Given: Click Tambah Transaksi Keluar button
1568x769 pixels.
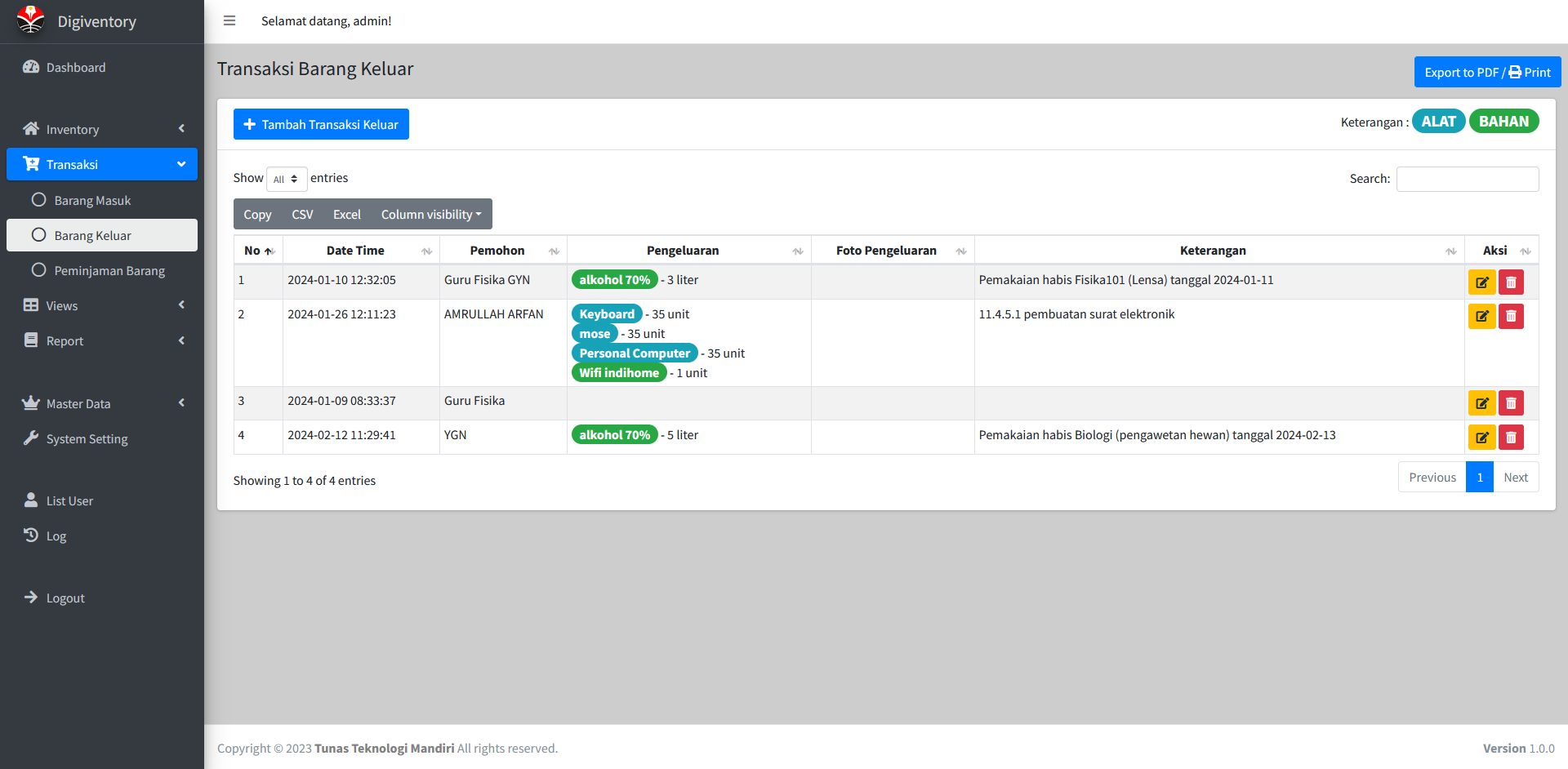Looking at the screenshot, I should point(321,125).
